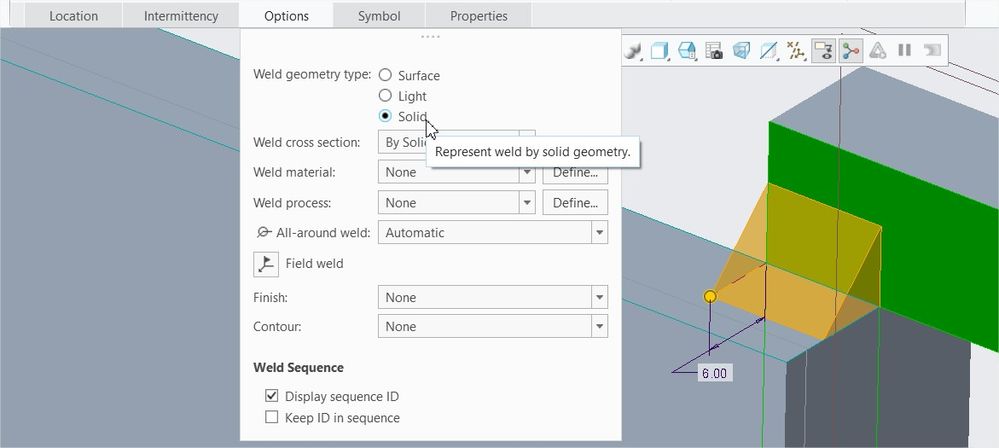Screen dimensions: 999x448
Task: Click the 6.00 weld dimension value
Action: point(714,373)
